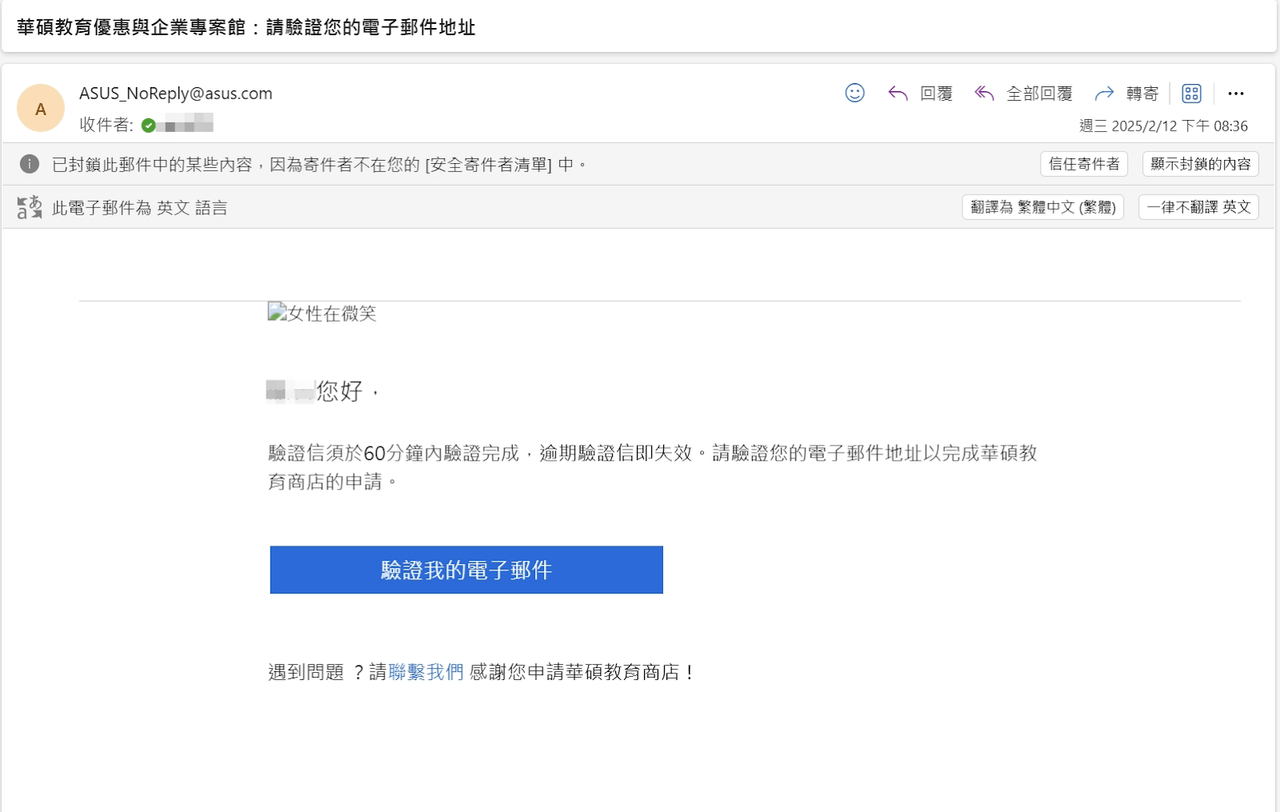
Task: Click the reply-all double arrow icon
Action: coord(984,93)
